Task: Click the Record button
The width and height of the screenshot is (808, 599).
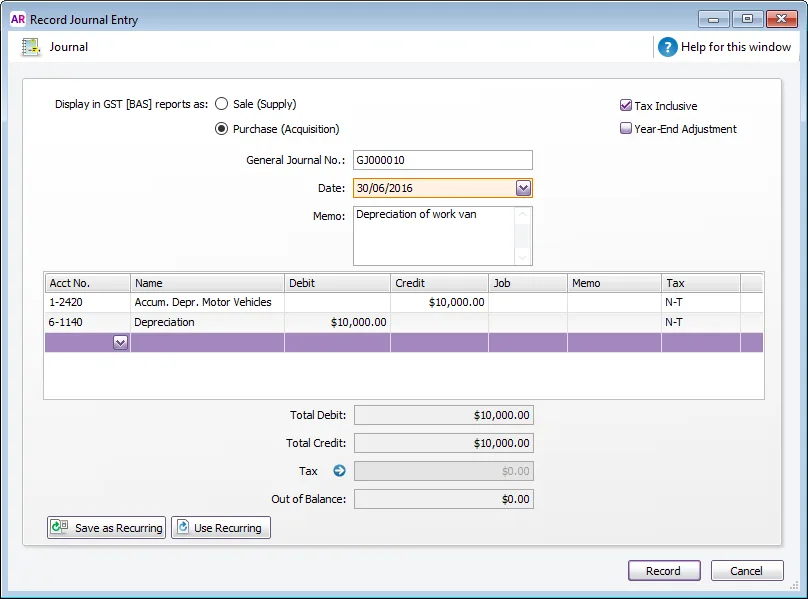Action: click(664, 571)
